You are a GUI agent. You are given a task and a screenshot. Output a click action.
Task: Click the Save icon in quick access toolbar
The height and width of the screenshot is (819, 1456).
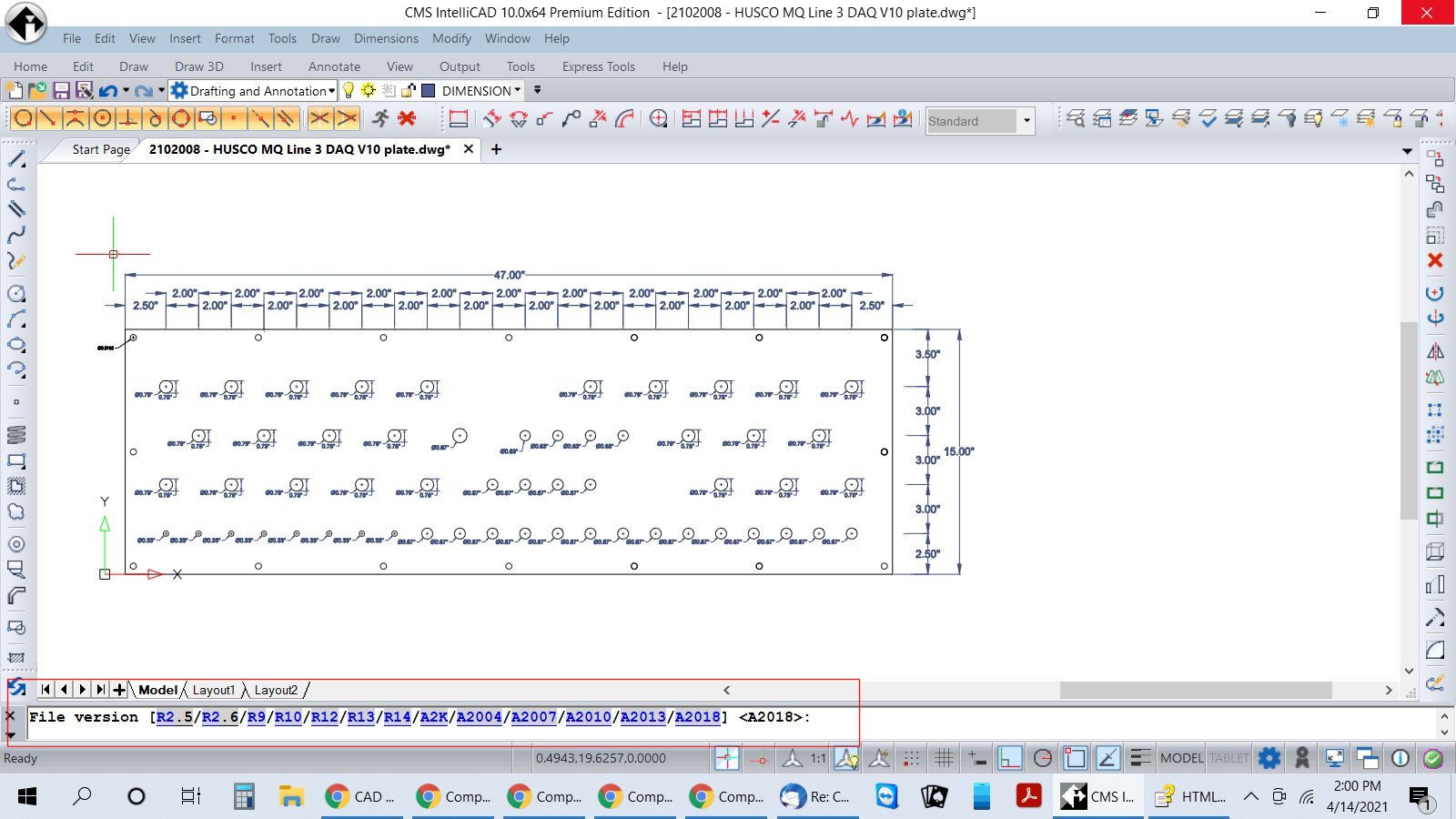pyautogui.click(x=61, y=90)
